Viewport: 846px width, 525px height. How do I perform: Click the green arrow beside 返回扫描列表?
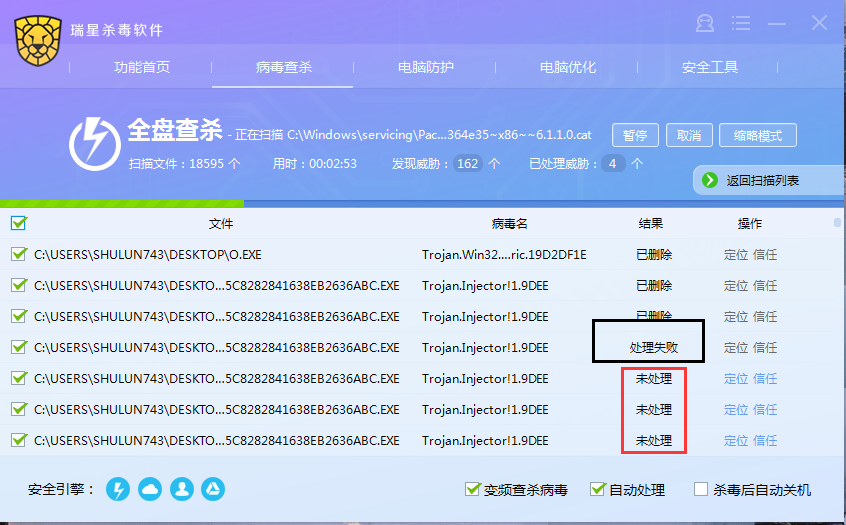pos(709,180)
